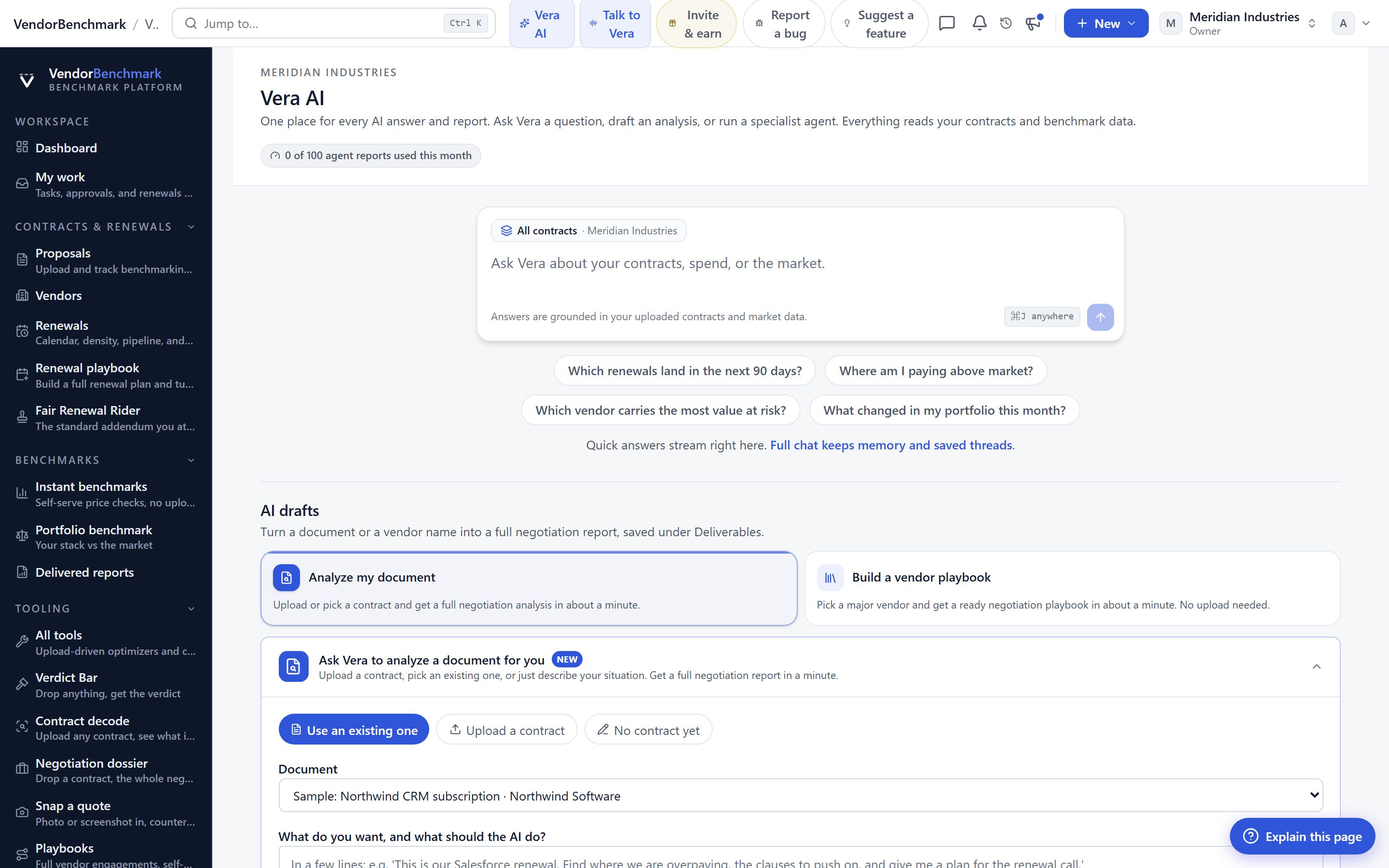Click the All tools wrench icon
The width and height of the screenshot is (1389, 868).
22,642
